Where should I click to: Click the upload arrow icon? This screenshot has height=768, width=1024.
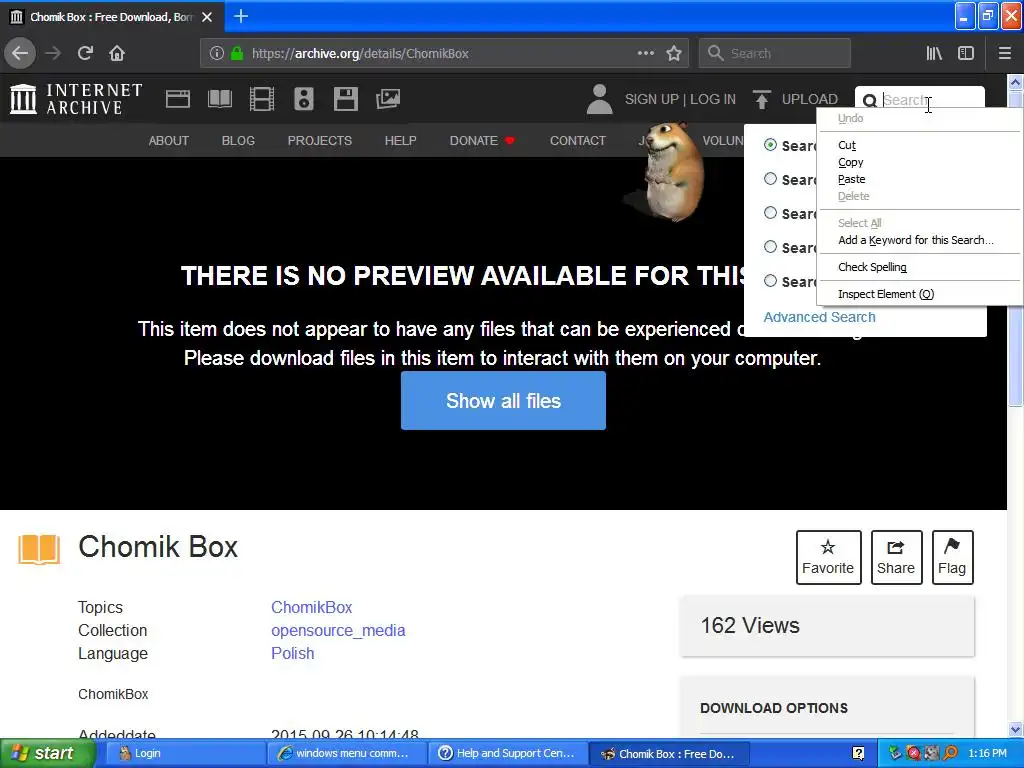(761, 99)
